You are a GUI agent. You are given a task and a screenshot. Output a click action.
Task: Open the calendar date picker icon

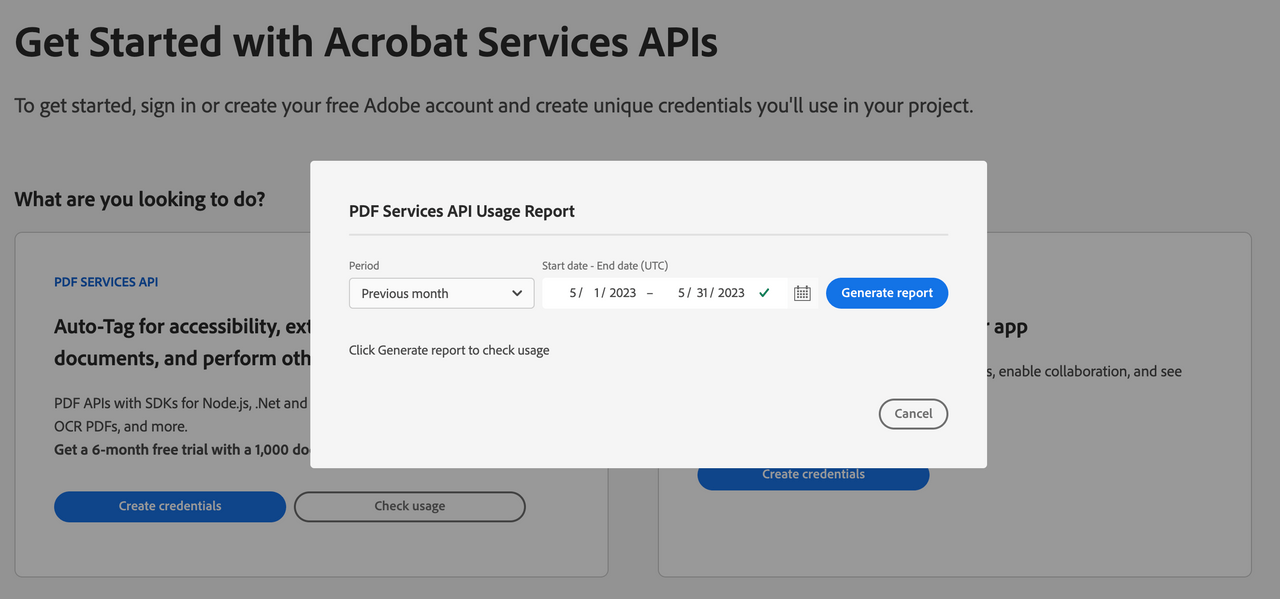click(802, 293)
